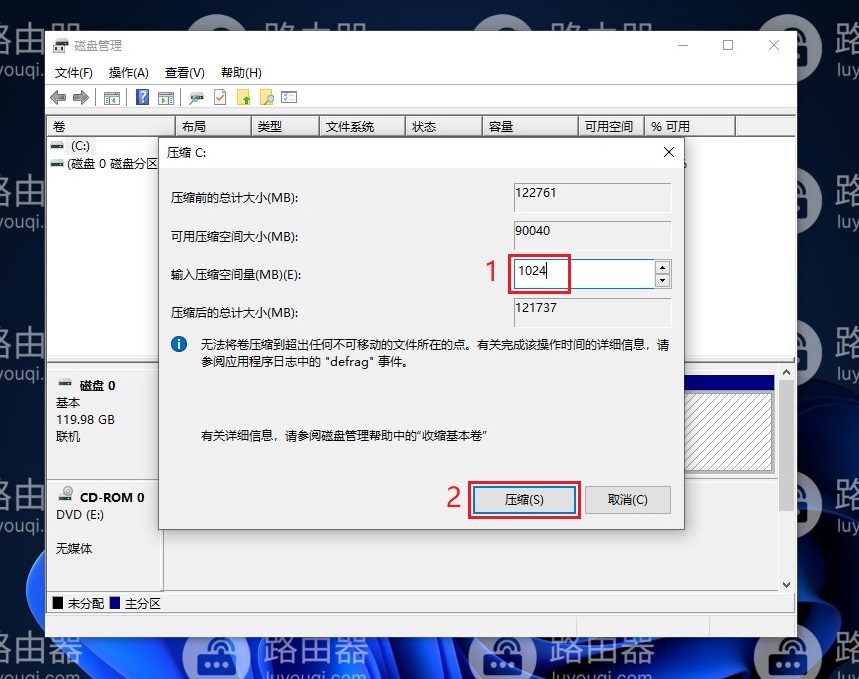Open the 文件(F) menu
Screen dimensions: 859x679
[x=74, y=73]
